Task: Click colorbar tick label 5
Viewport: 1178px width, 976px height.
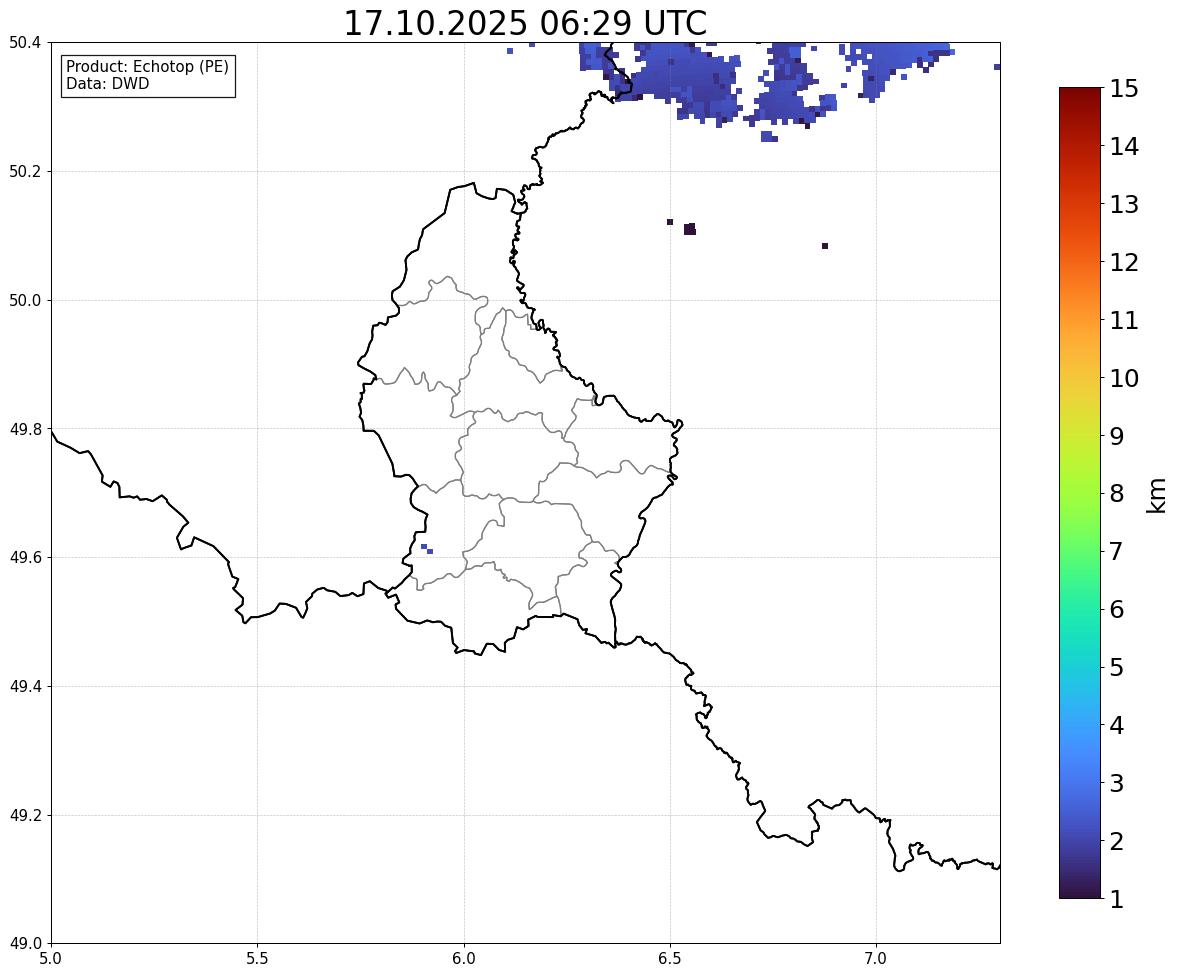Action: pos(1117,667)
